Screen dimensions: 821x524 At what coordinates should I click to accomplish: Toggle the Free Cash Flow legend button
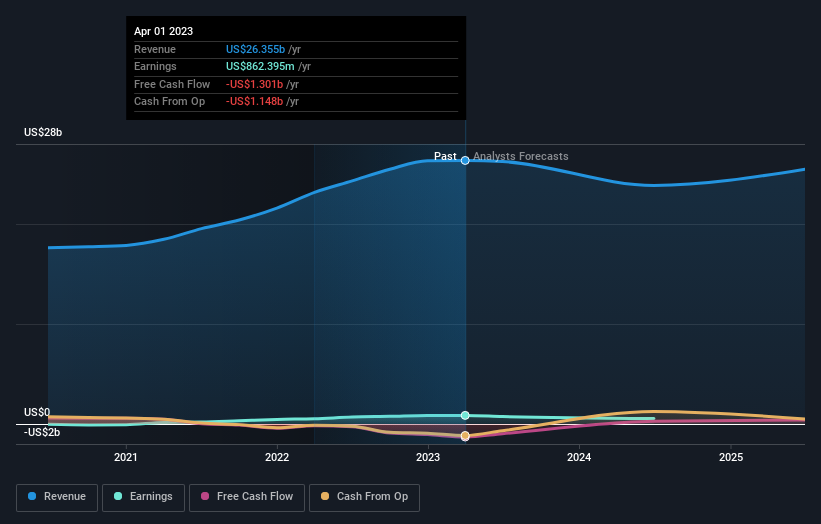point(247,497)
